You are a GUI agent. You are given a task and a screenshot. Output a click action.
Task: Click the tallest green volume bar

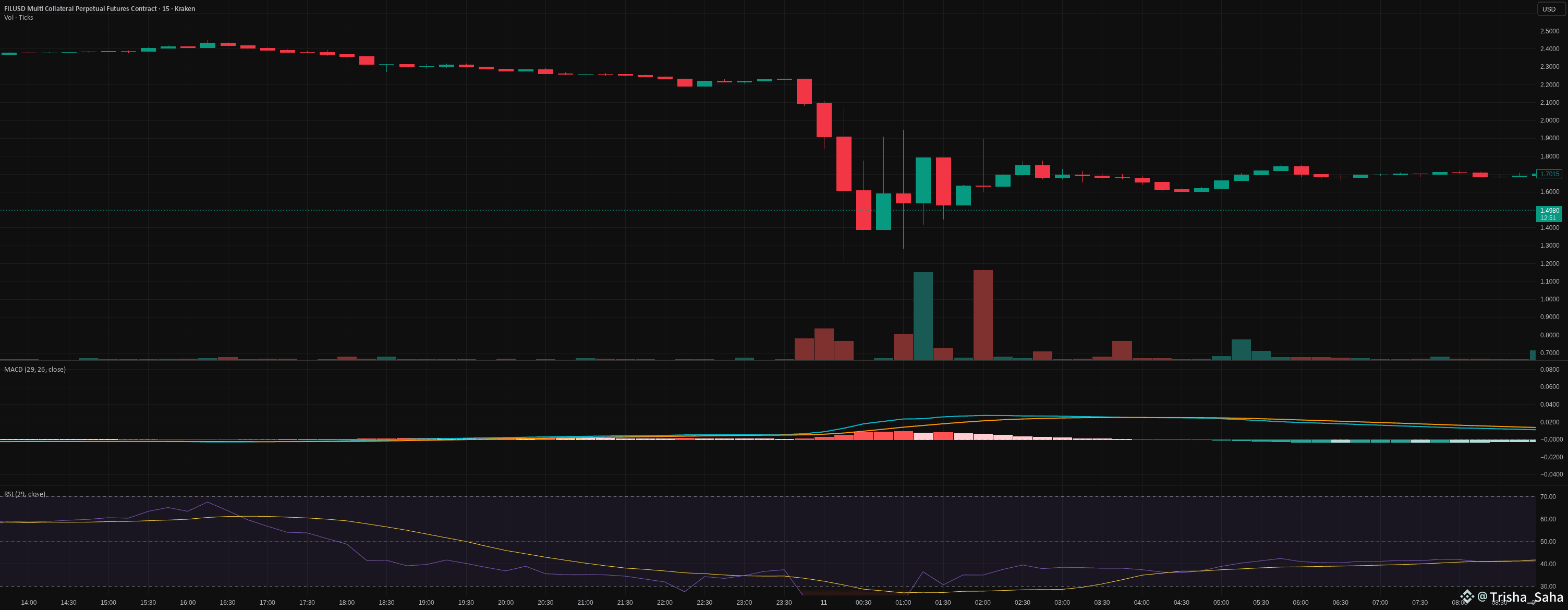(923, 316)
